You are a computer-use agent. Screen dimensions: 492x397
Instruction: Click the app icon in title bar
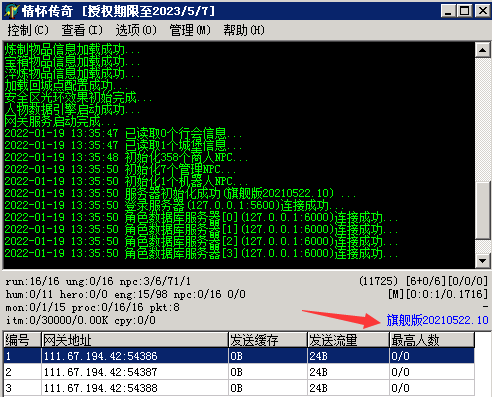(x=11, y=11)
